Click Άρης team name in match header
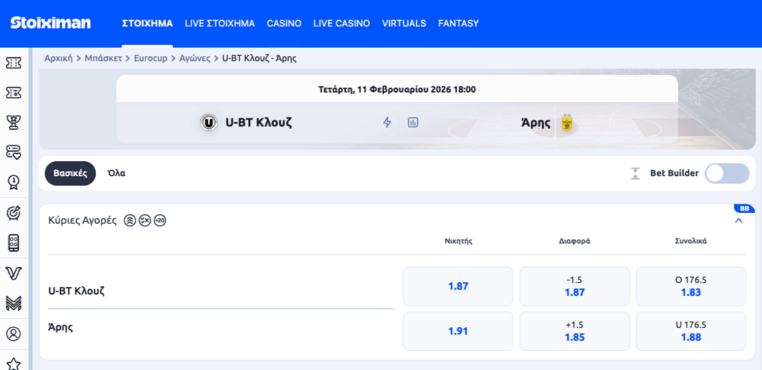Viewport: 762px width, 370px height. point(535,123)
